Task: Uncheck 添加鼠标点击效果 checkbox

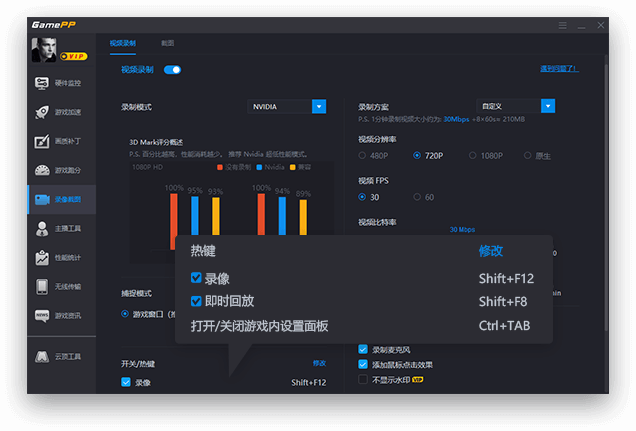Action: (x=363, y=365)
